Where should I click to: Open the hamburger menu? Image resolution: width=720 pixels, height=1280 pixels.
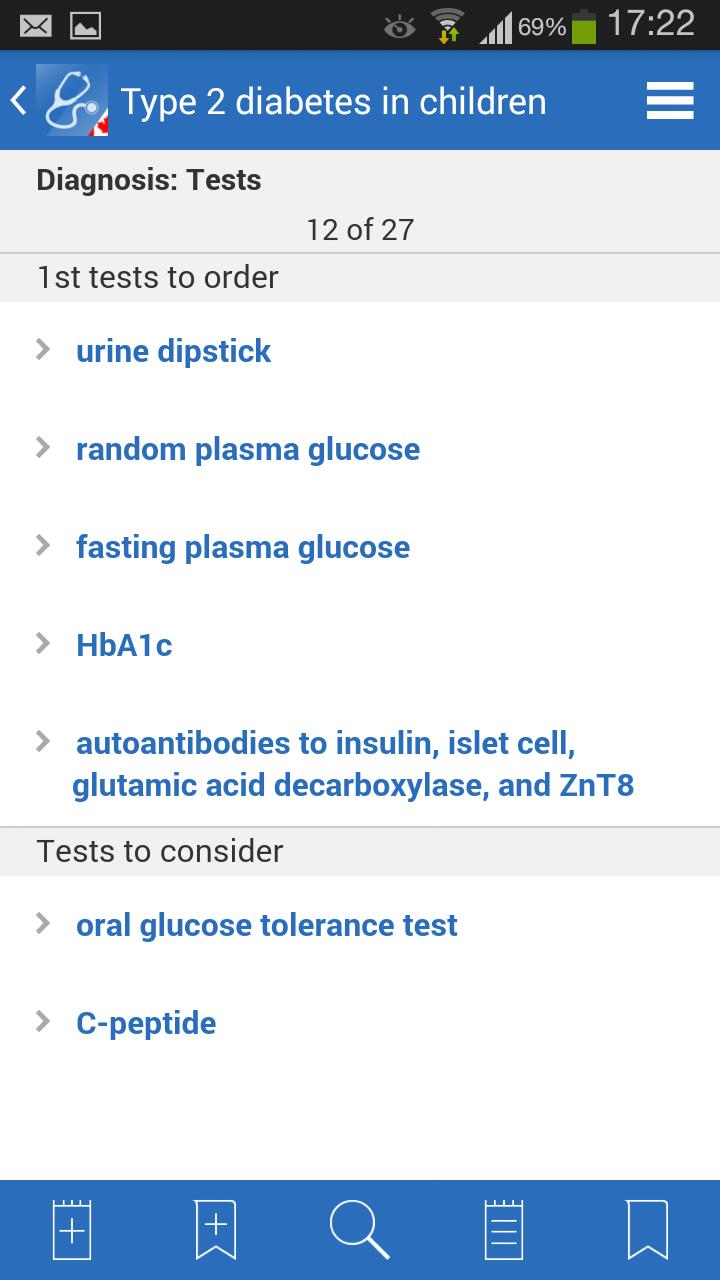tap(670, 101)
